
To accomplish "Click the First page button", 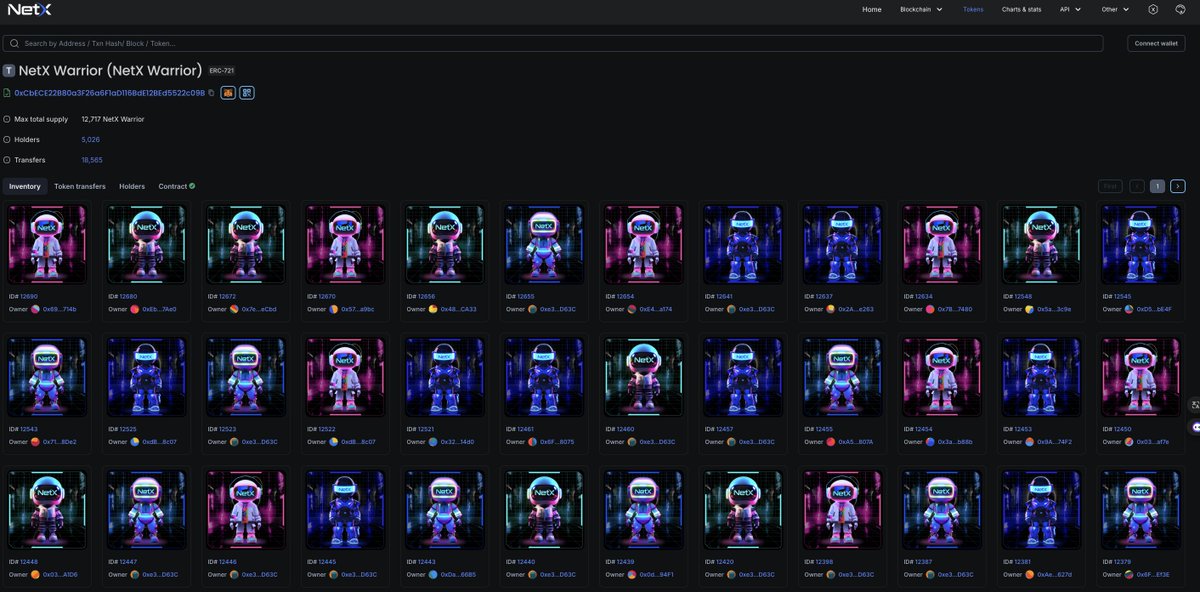I will tap(1110, 186).
